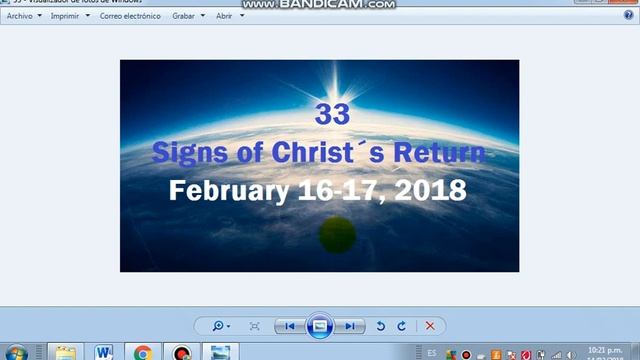The image size is (640, 360).
Task: Rotate the photo clockwise
Action: (402, 326)
